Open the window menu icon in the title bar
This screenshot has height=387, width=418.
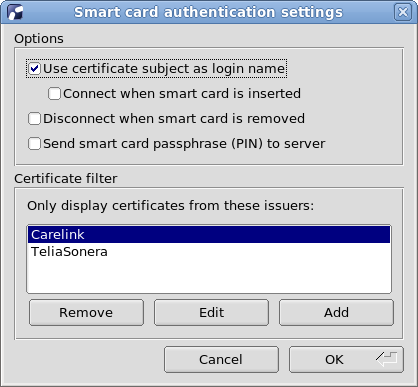coord(16,12)
